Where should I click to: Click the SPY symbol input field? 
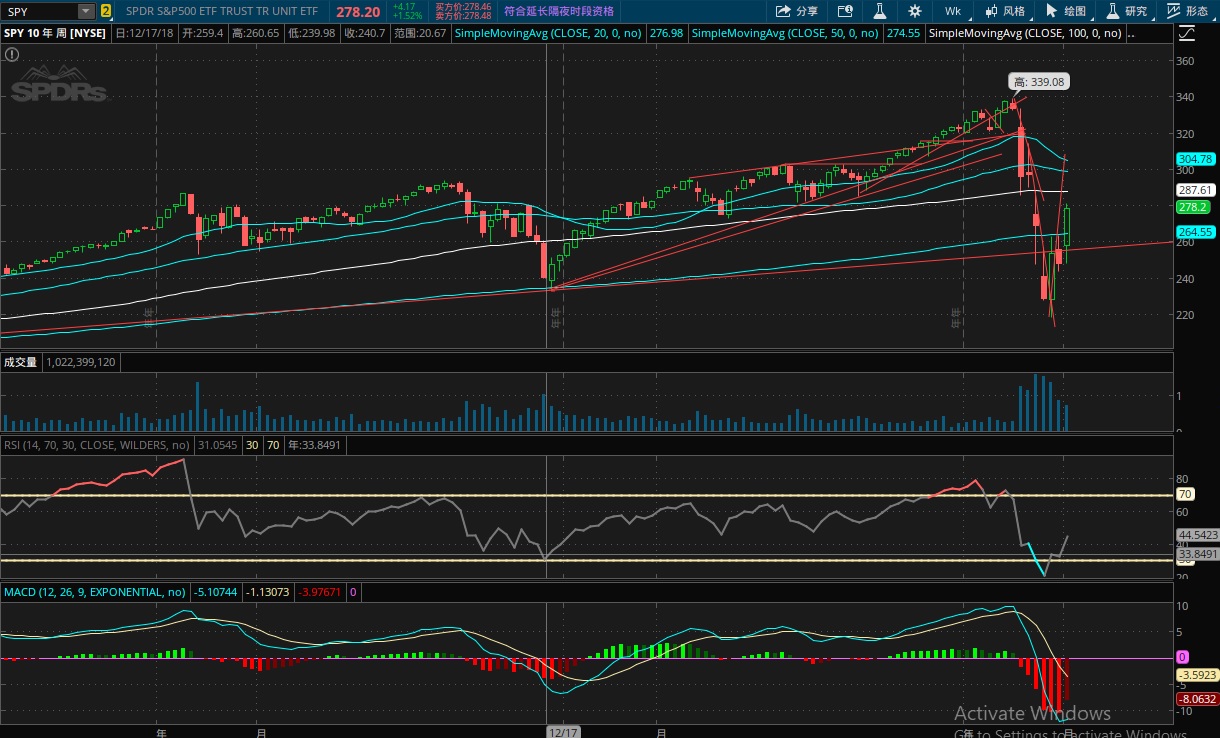click(x=39, y=11)
